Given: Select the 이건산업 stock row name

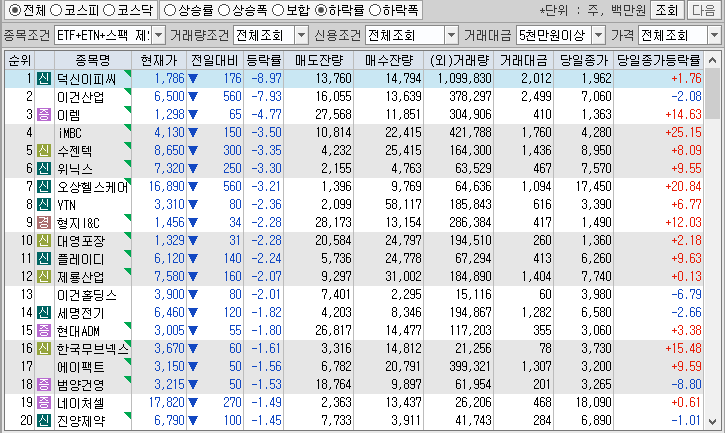Looking at the screenshot, I should [80, 97].
